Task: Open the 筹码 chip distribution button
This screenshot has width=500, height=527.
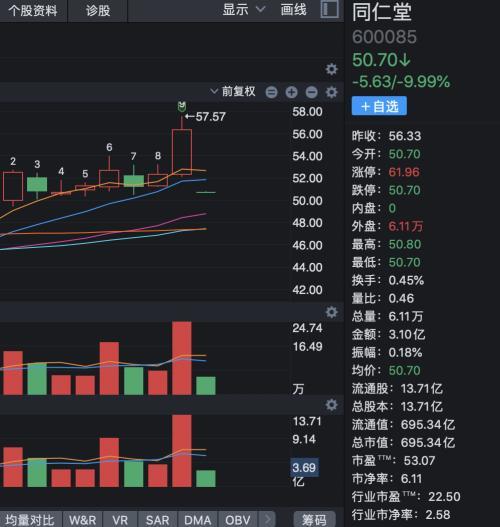Action: [x=314, y=520]
